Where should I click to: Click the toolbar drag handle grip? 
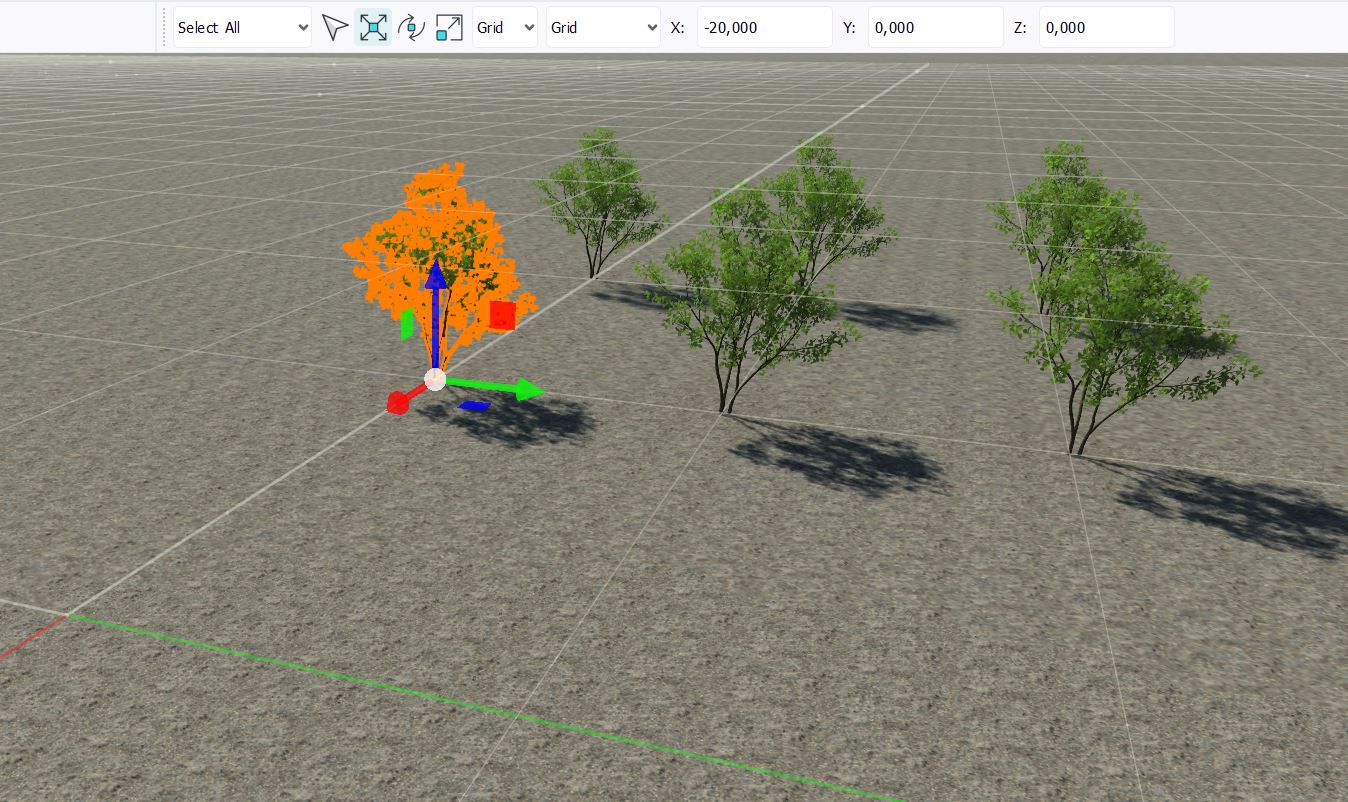click(164, 28)
